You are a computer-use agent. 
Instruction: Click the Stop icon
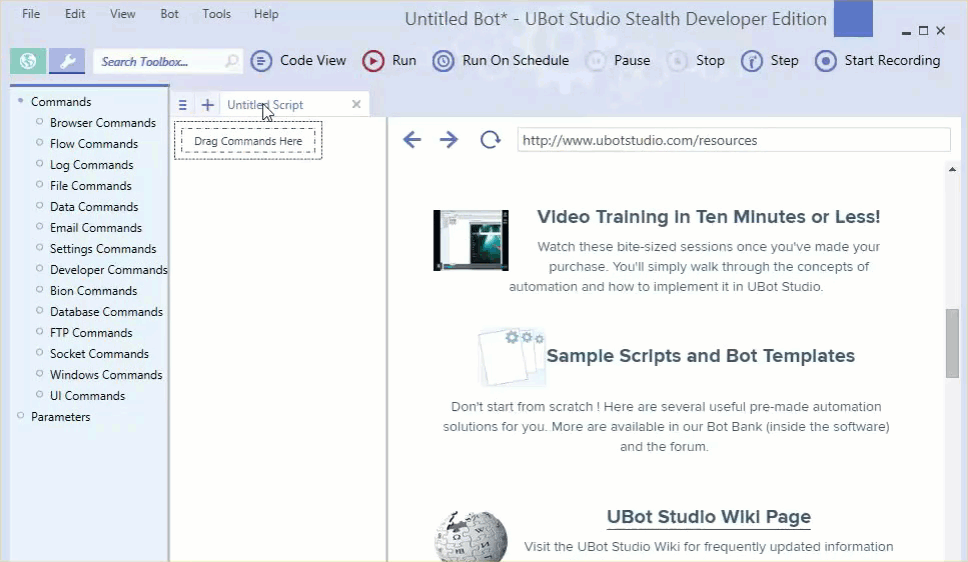[677, 61]
